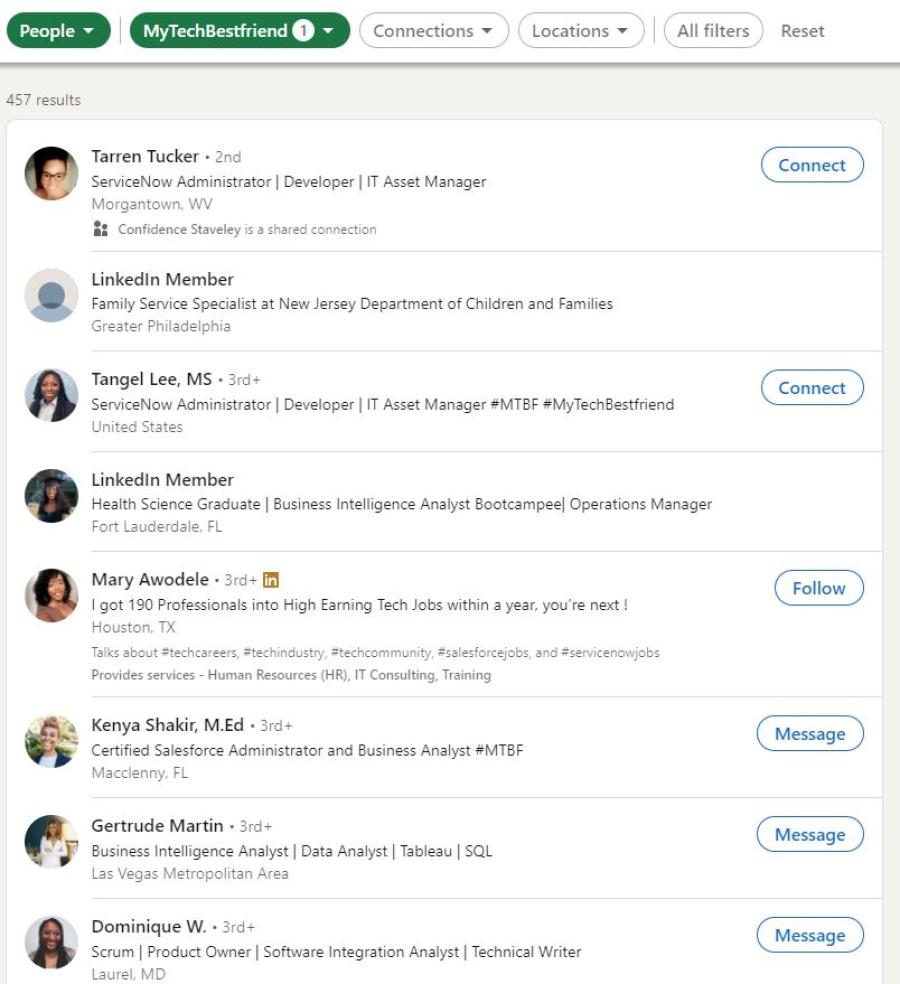Open Tarren Tucker's profile photo

(51, 174)
